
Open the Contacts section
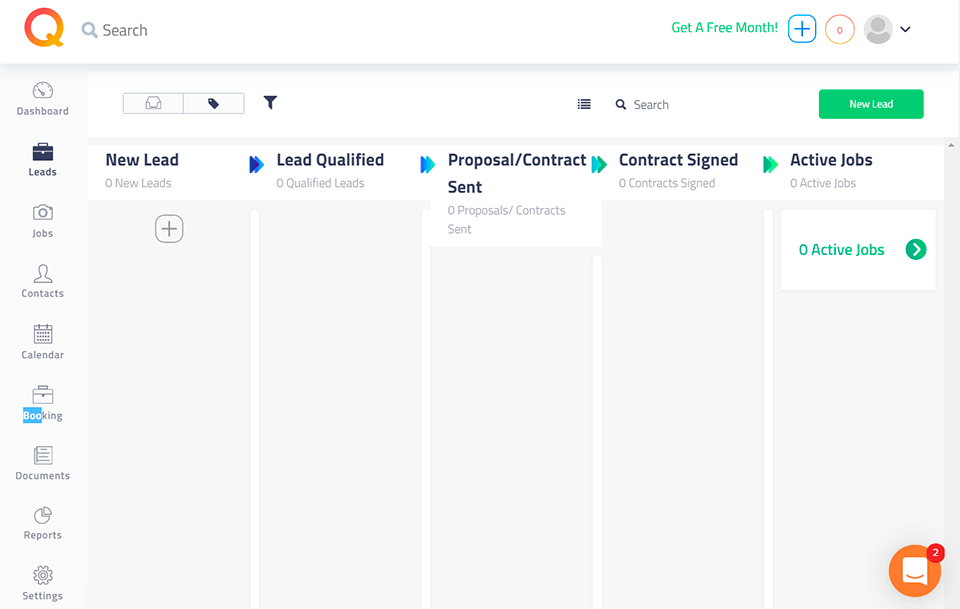(x=42, y=281)
